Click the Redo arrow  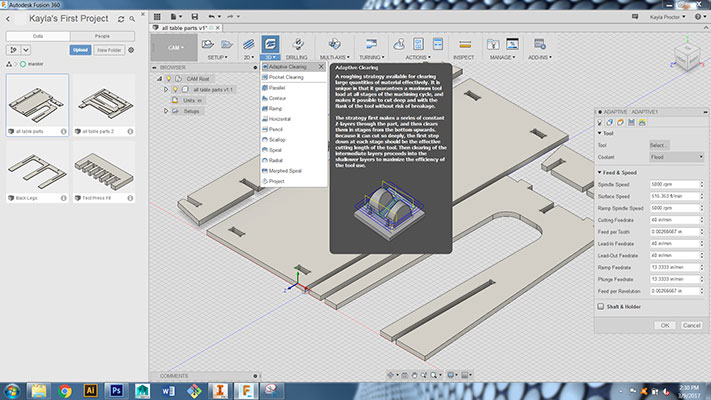click(x=230, y=17)
